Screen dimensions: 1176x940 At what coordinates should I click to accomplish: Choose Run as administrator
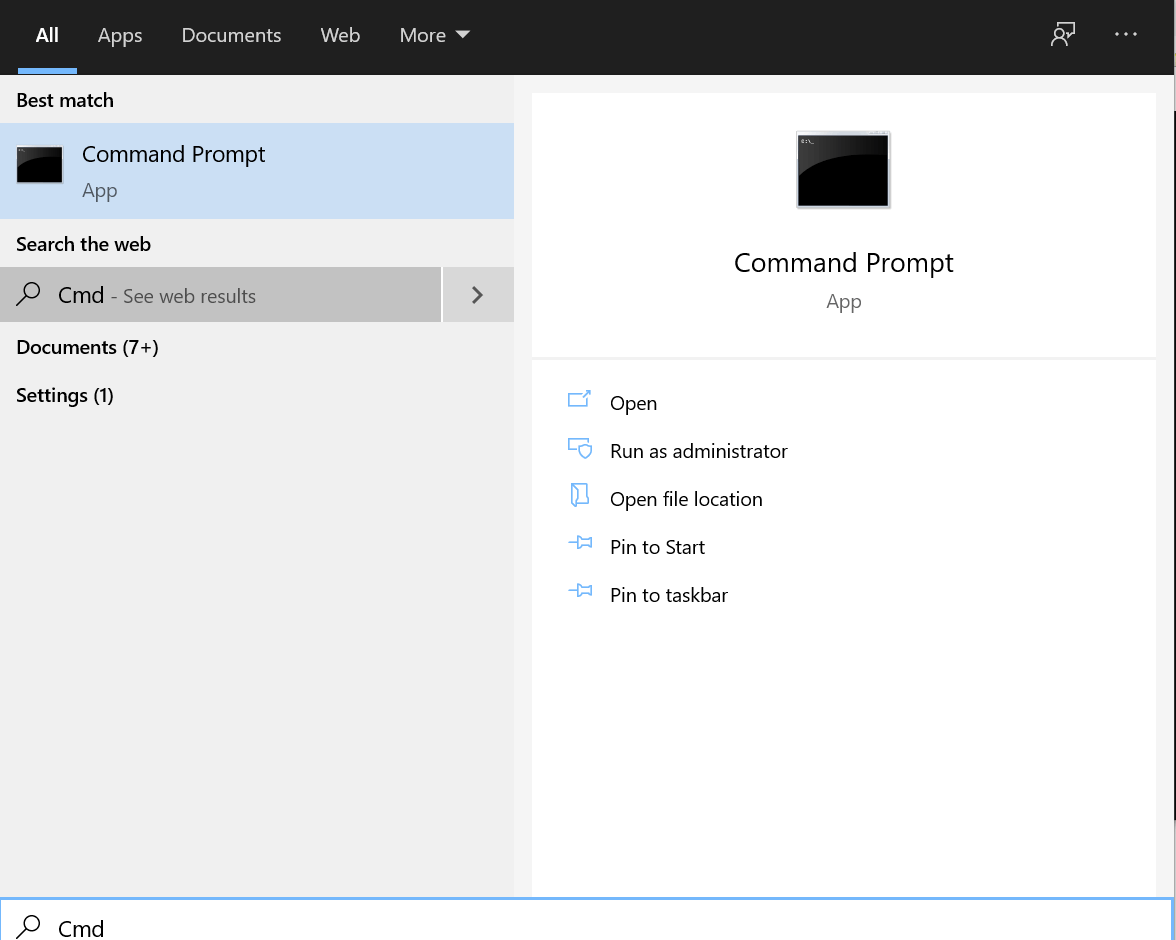(698, 451)
